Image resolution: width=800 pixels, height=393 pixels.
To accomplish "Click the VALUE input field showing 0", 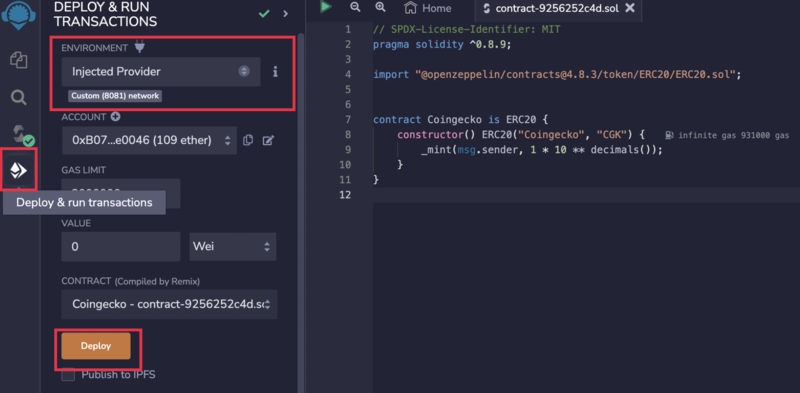I will [121, 247].
